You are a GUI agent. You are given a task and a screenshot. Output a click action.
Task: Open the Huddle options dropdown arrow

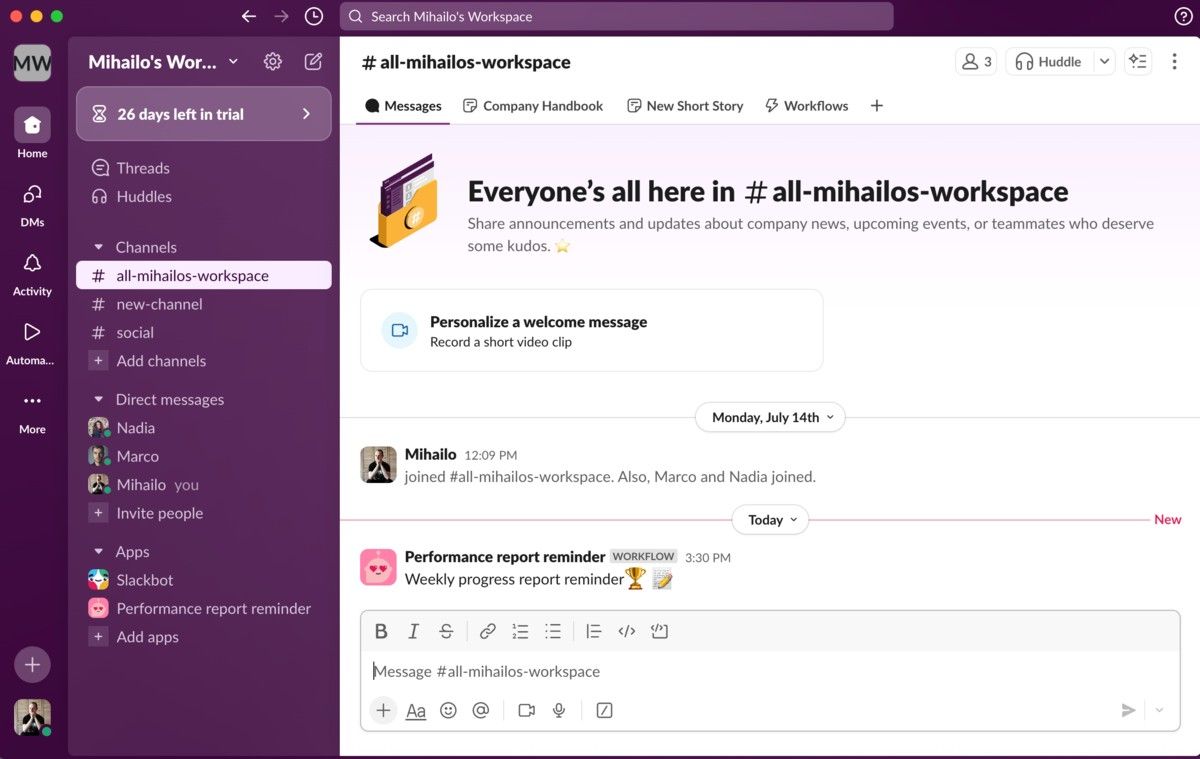click(1104, 61)
